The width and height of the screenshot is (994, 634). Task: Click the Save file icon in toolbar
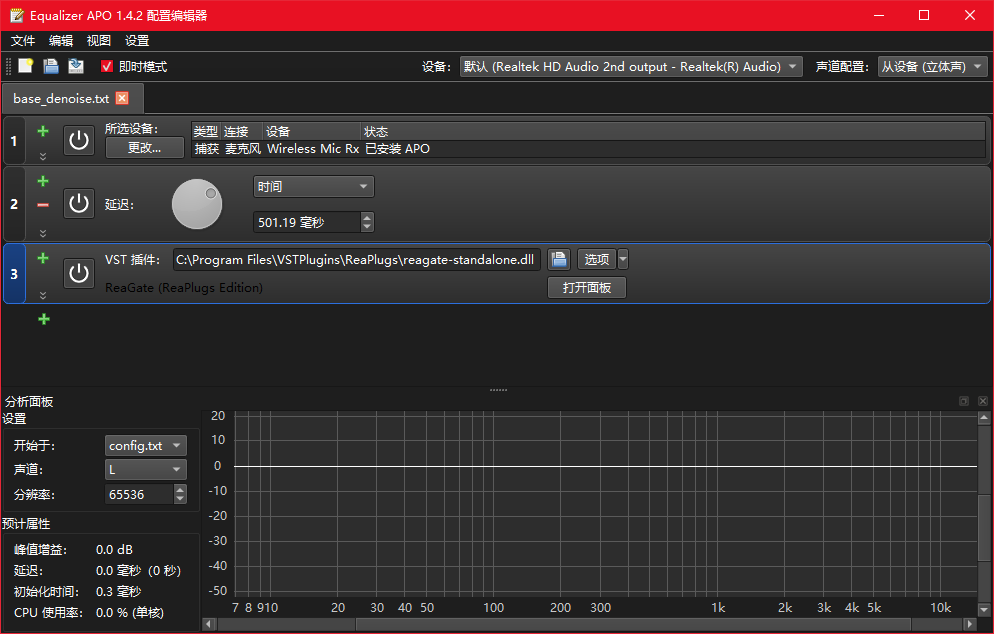(x=51, y=66)
